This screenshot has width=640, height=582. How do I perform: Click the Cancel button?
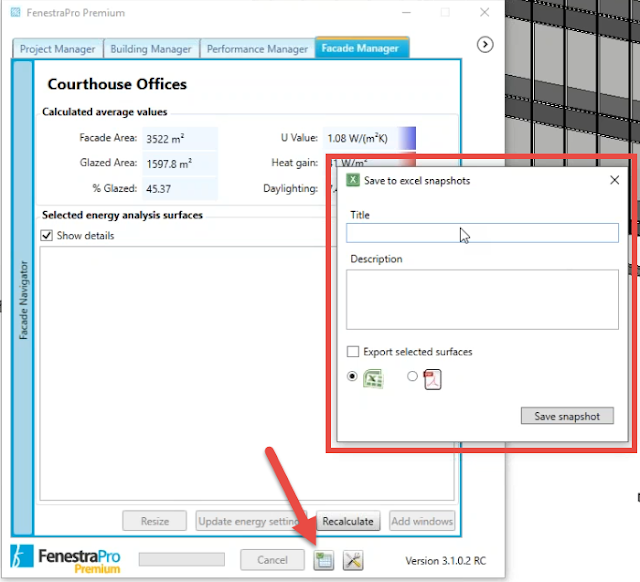[x=272, y=560]
